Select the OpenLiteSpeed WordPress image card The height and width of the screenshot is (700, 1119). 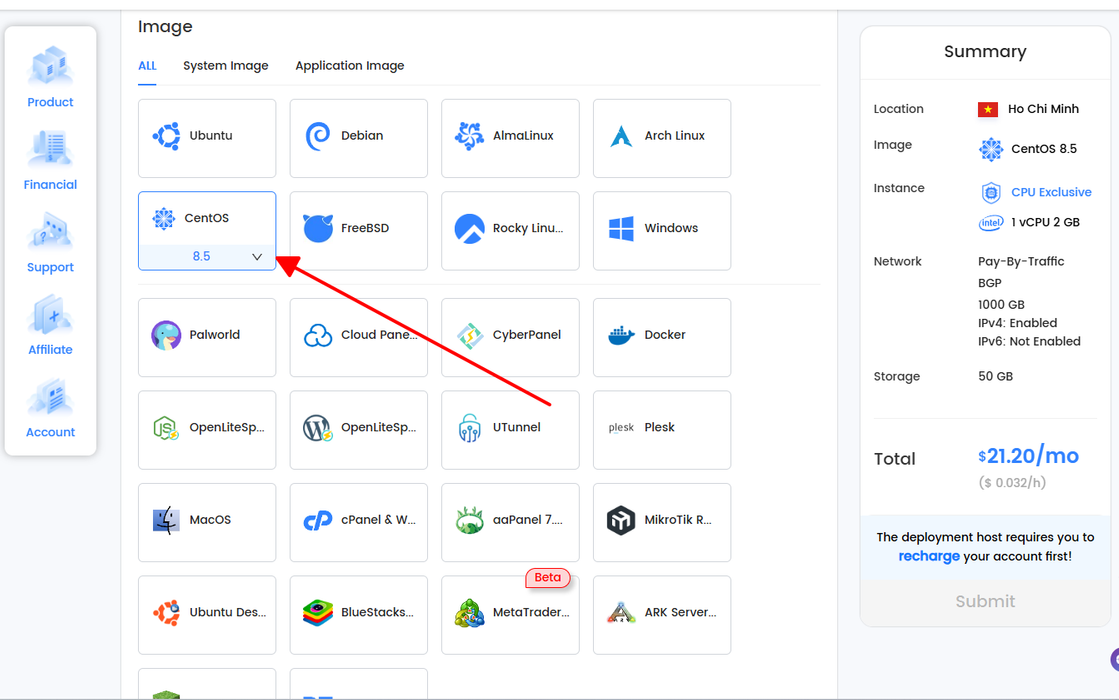coord(358,430)
